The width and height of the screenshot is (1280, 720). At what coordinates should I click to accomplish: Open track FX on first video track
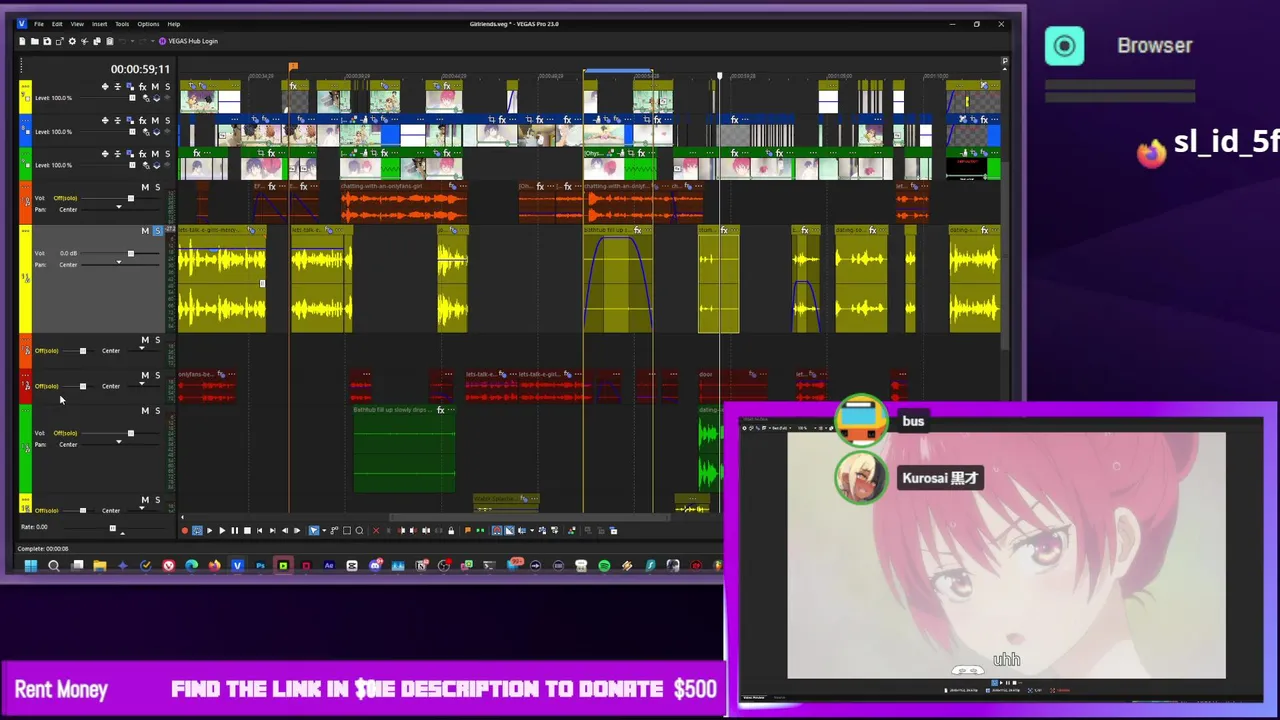(x=142, y=87)
